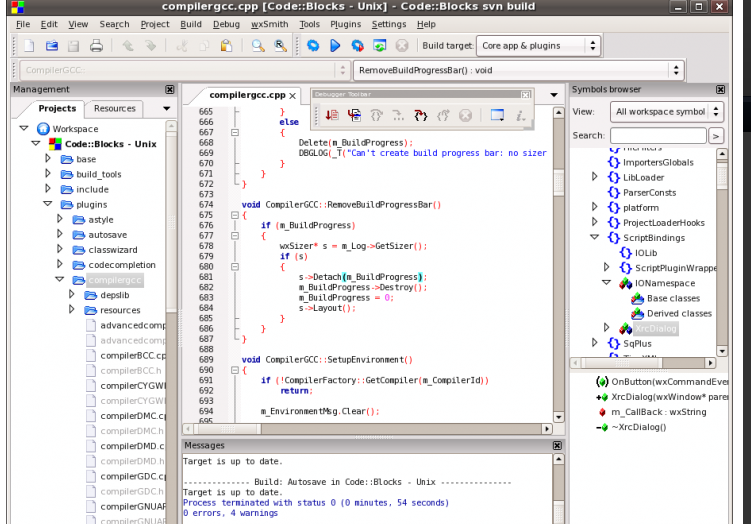Click the symbol search go button

pyautogui.click(x=716, y=136)
